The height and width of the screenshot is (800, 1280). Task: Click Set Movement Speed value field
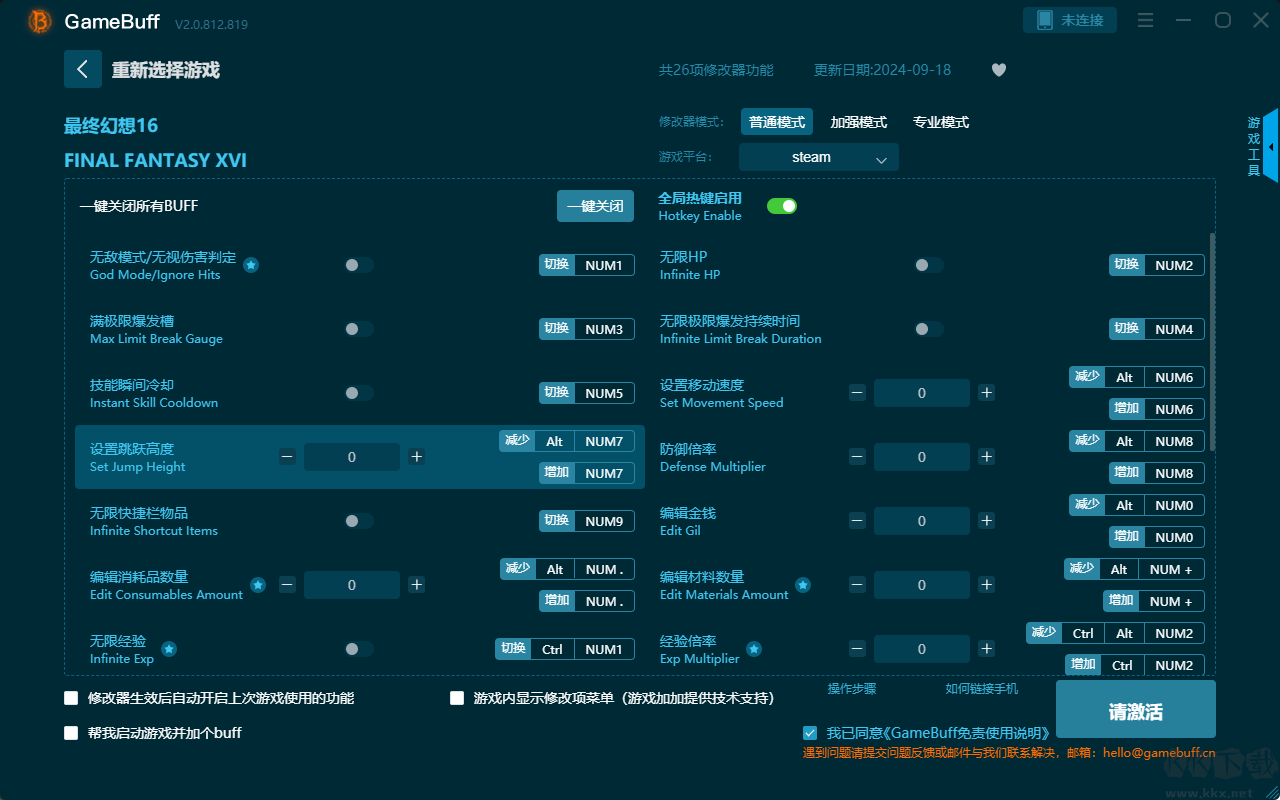point(922,393)
